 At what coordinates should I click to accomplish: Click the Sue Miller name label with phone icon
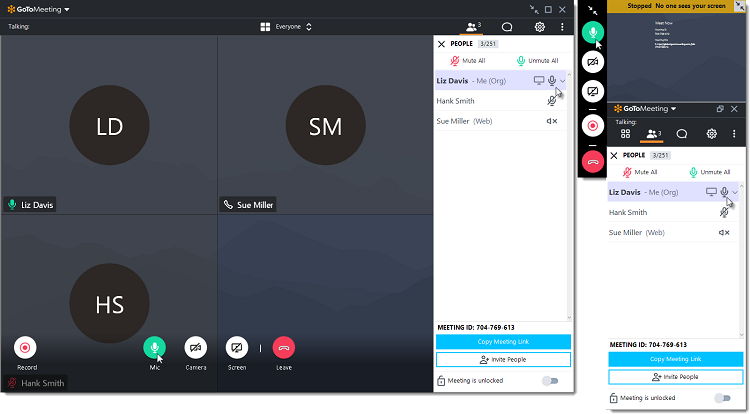248,205
